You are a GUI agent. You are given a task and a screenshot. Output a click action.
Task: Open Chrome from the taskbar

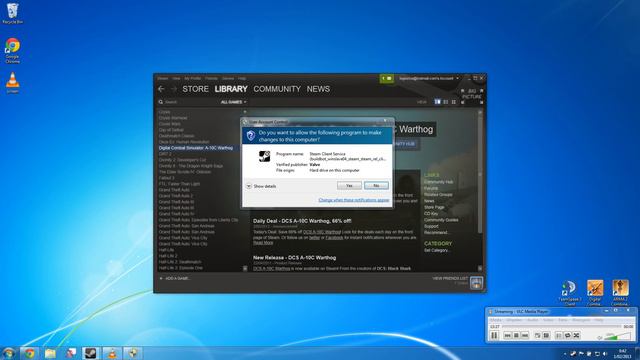(30, 353)
